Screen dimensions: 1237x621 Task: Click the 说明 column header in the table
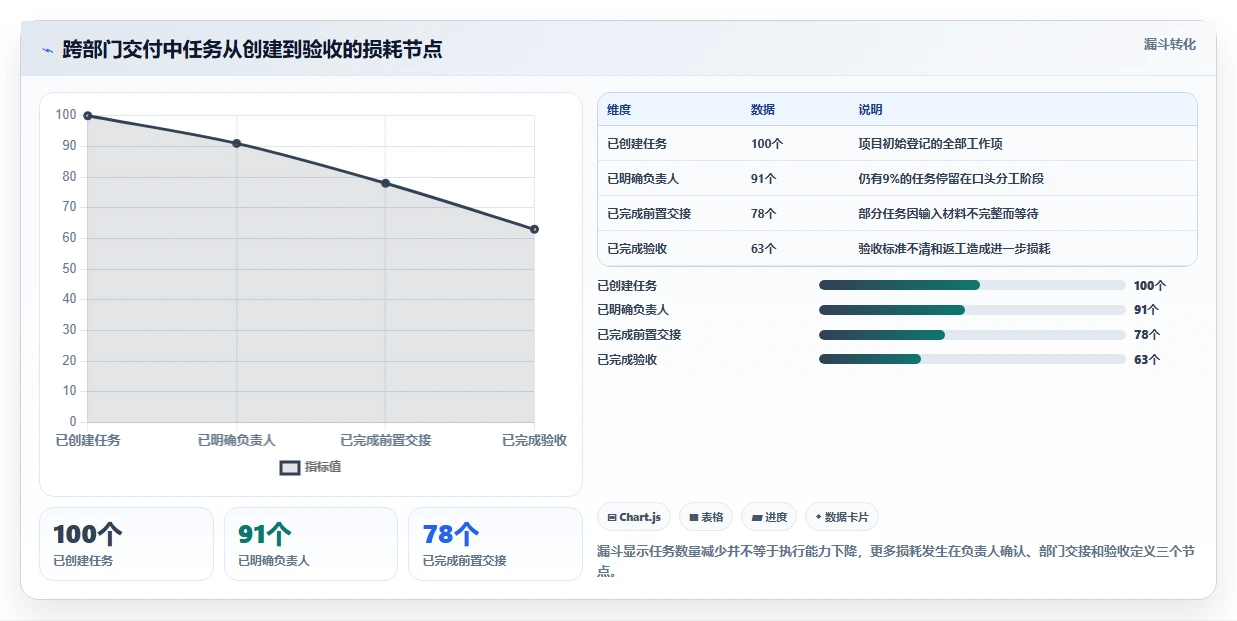tap(870, 110)
